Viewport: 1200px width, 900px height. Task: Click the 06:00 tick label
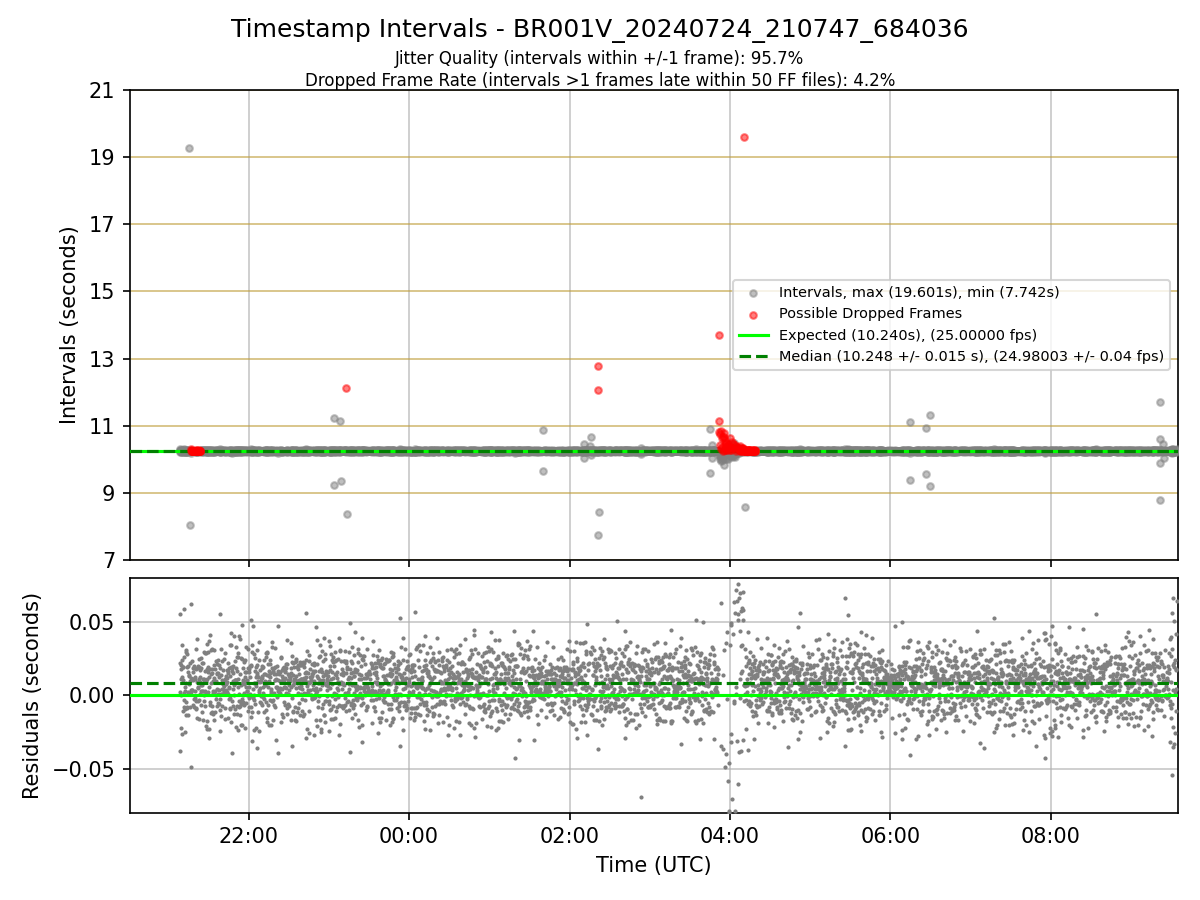click(890, 834)
